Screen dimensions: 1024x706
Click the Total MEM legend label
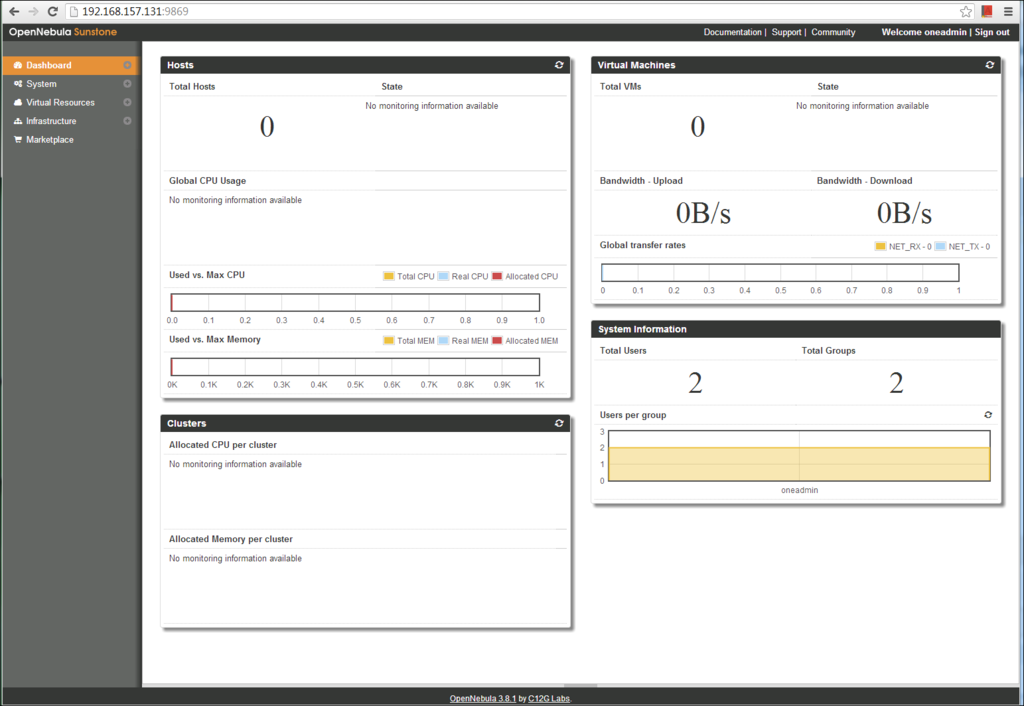(x=416, y=340)
